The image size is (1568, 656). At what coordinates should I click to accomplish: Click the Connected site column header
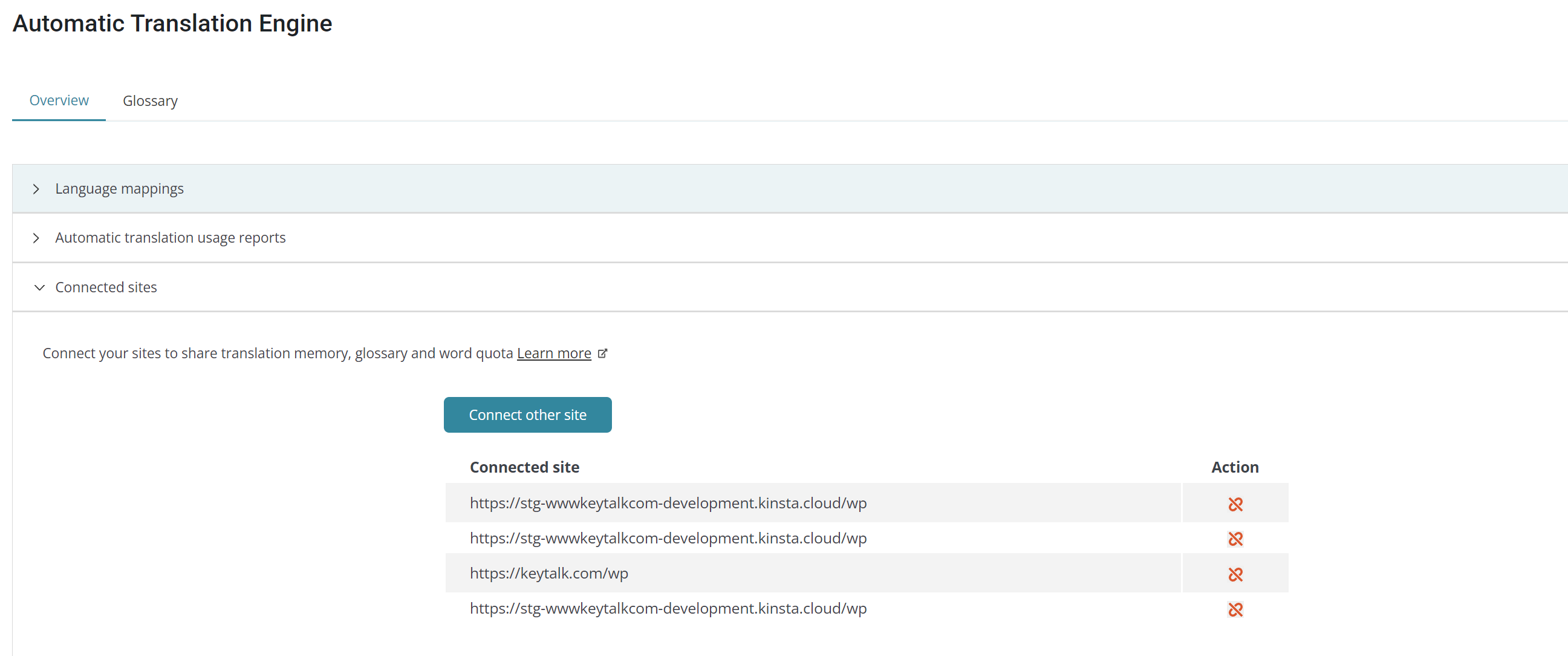(x=524, y=467)
